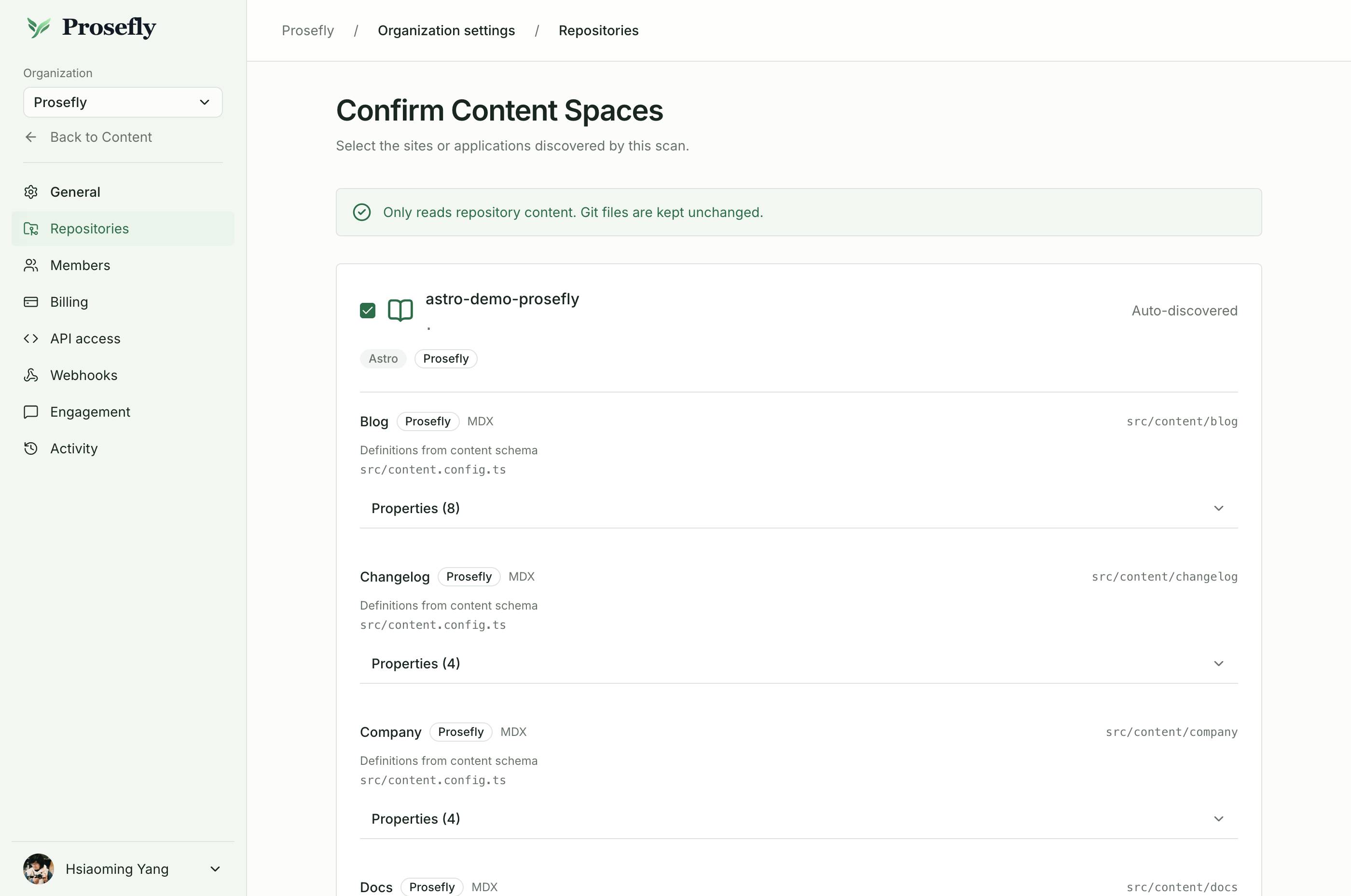Click the src/content/company path text

tap(1172, 732)
